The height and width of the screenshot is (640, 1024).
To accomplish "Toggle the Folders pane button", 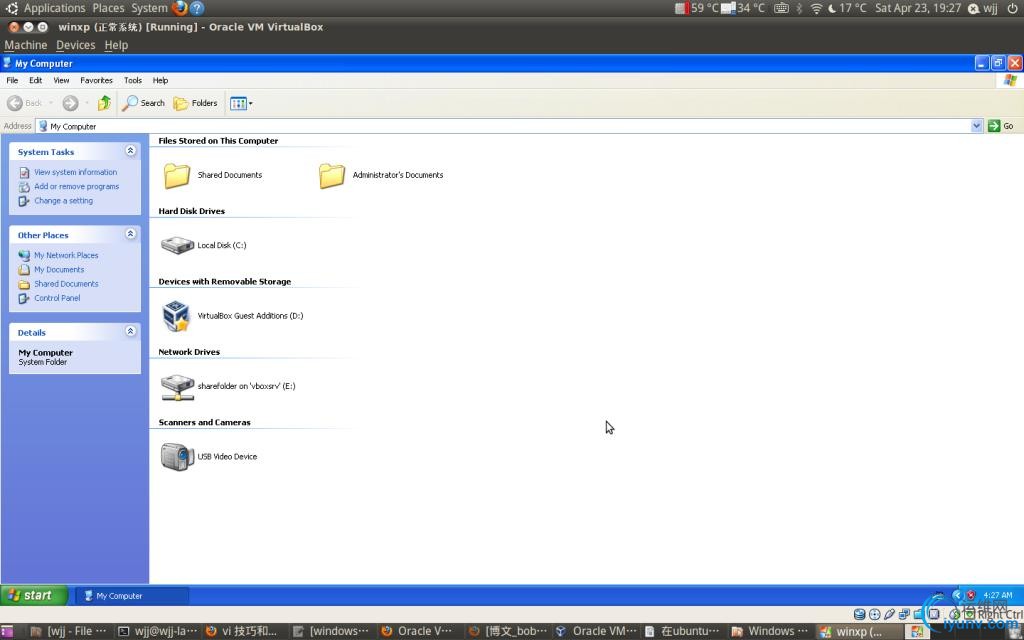I will click(195, 103).
